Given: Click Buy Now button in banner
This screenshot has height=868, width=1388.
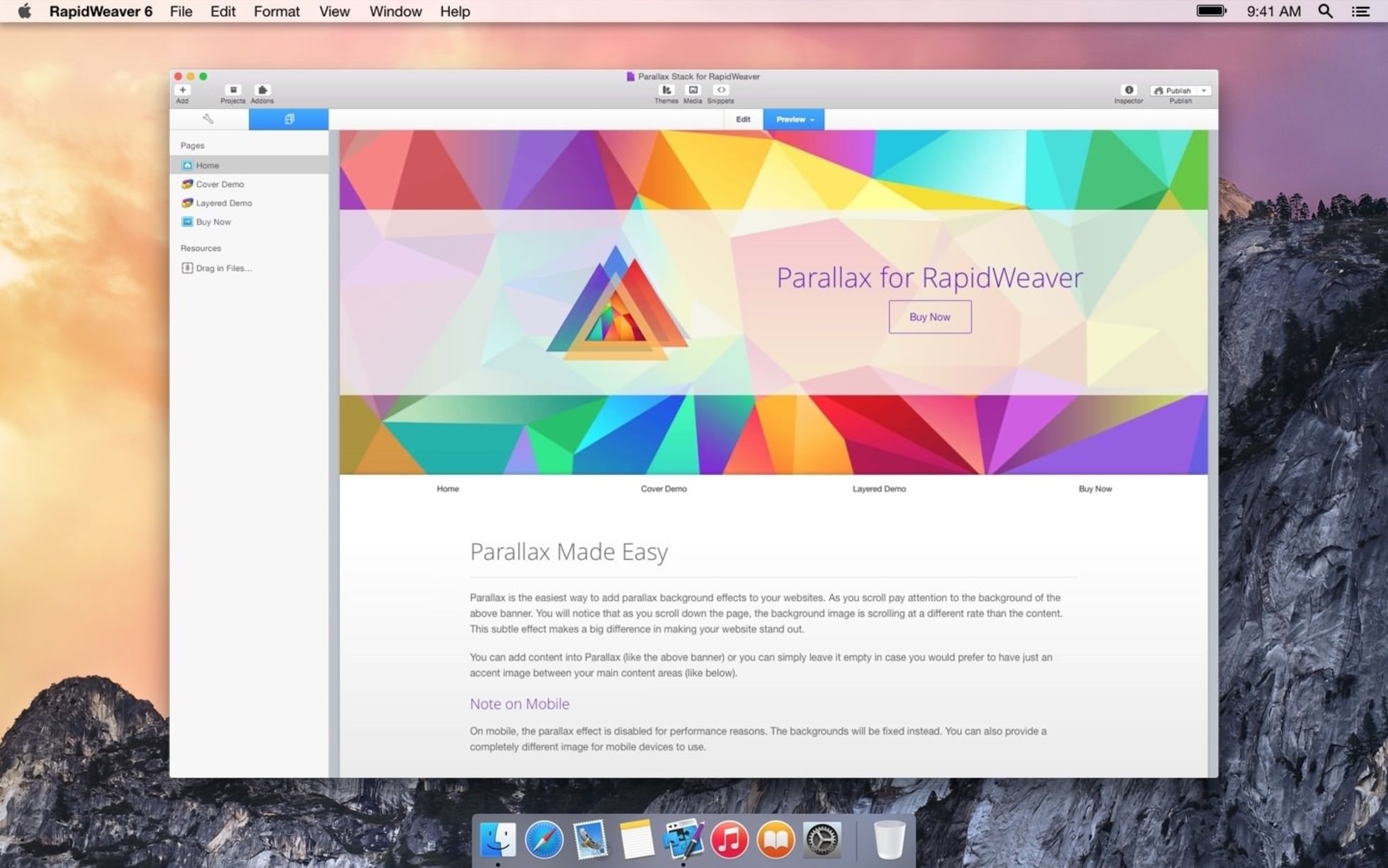Looking at the screenshot, I should pyautogui.click(x=930, y=317).
